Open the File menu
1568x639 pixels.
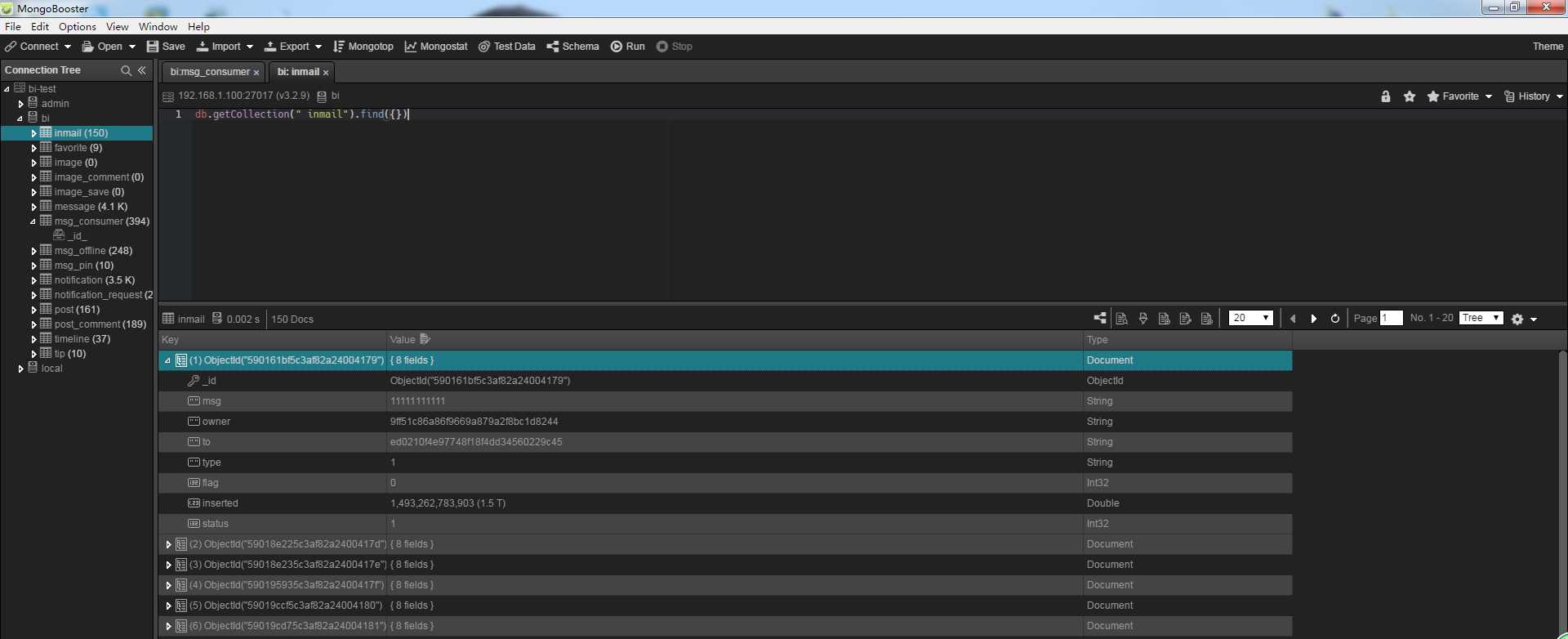click(13, 27)
